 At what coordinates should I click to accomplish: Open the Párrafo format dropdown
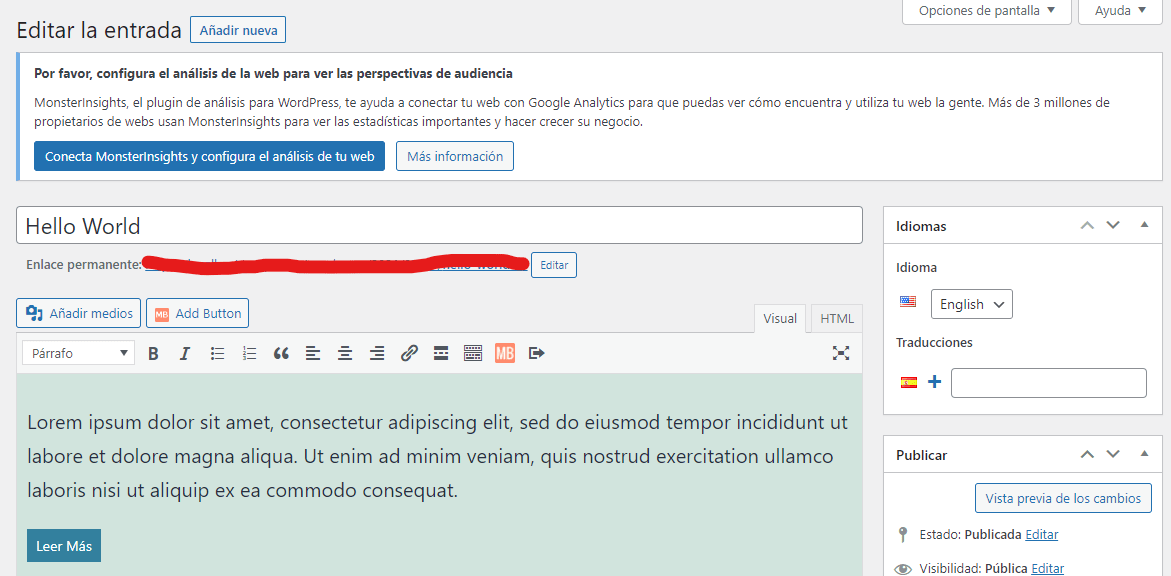pos(80,353)
